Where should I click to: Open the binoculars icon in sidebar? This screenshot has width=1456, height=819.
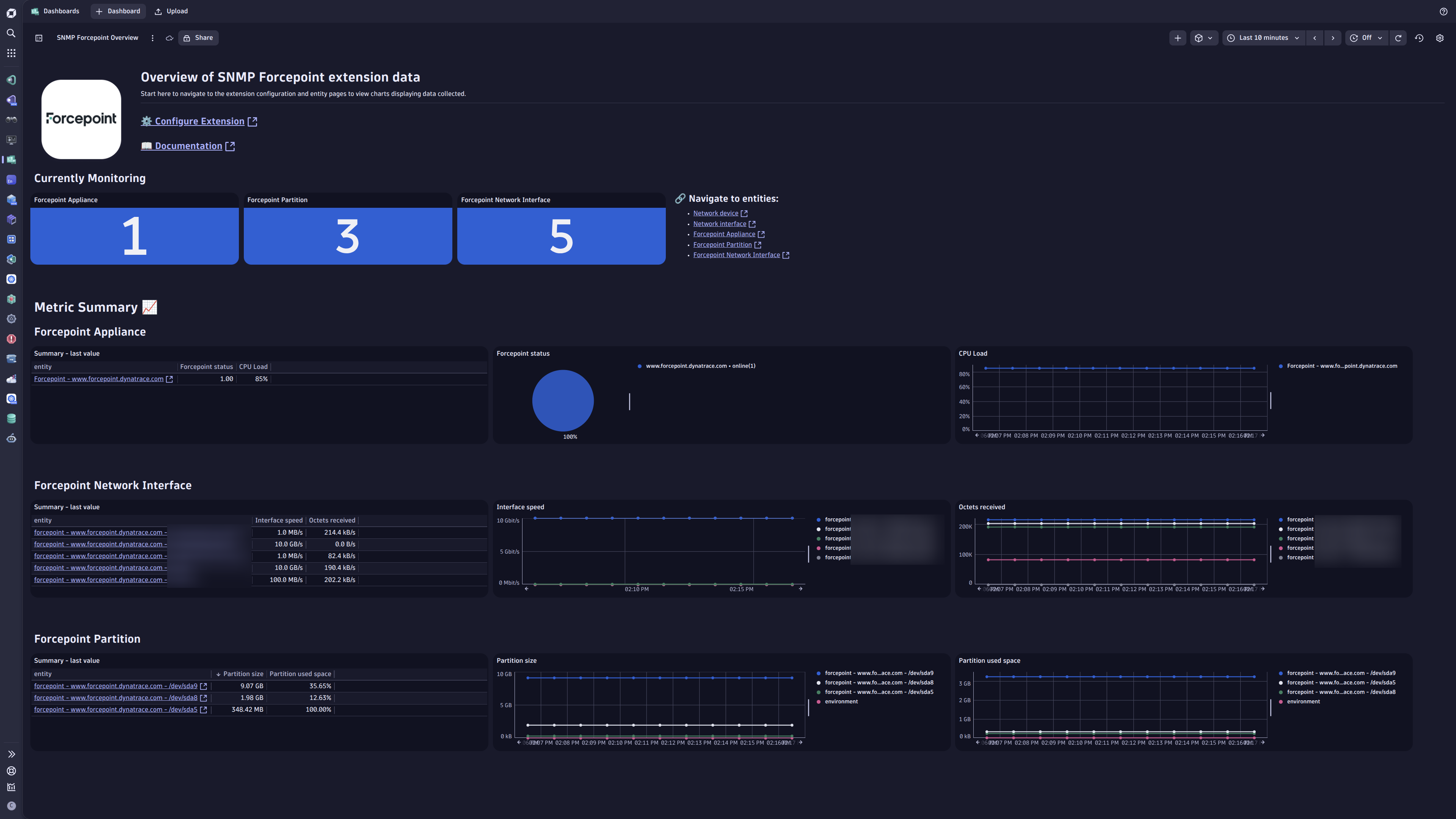pos(11,120)
